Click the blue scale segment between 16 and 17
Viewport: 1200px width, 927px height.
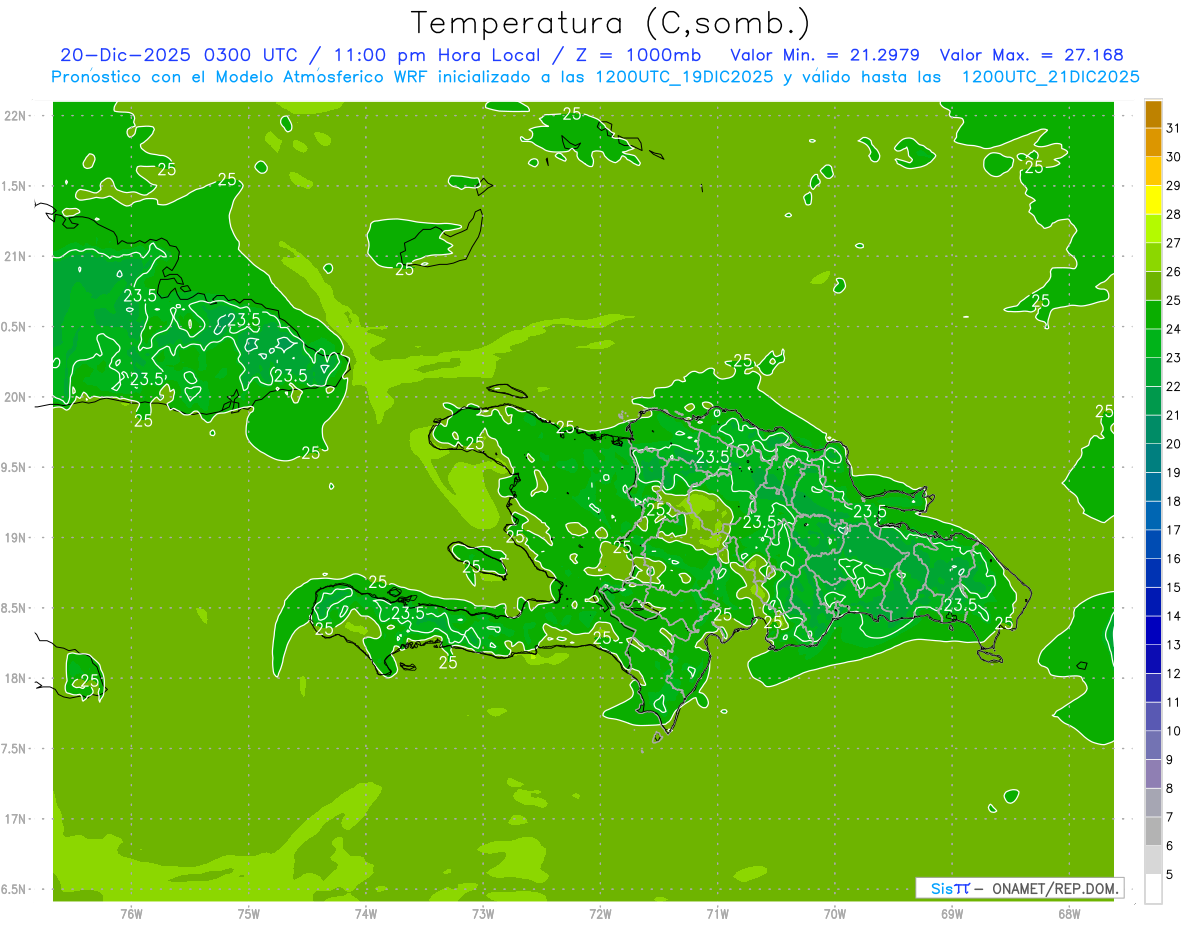pyautogui.click(x=1153, y=544)
